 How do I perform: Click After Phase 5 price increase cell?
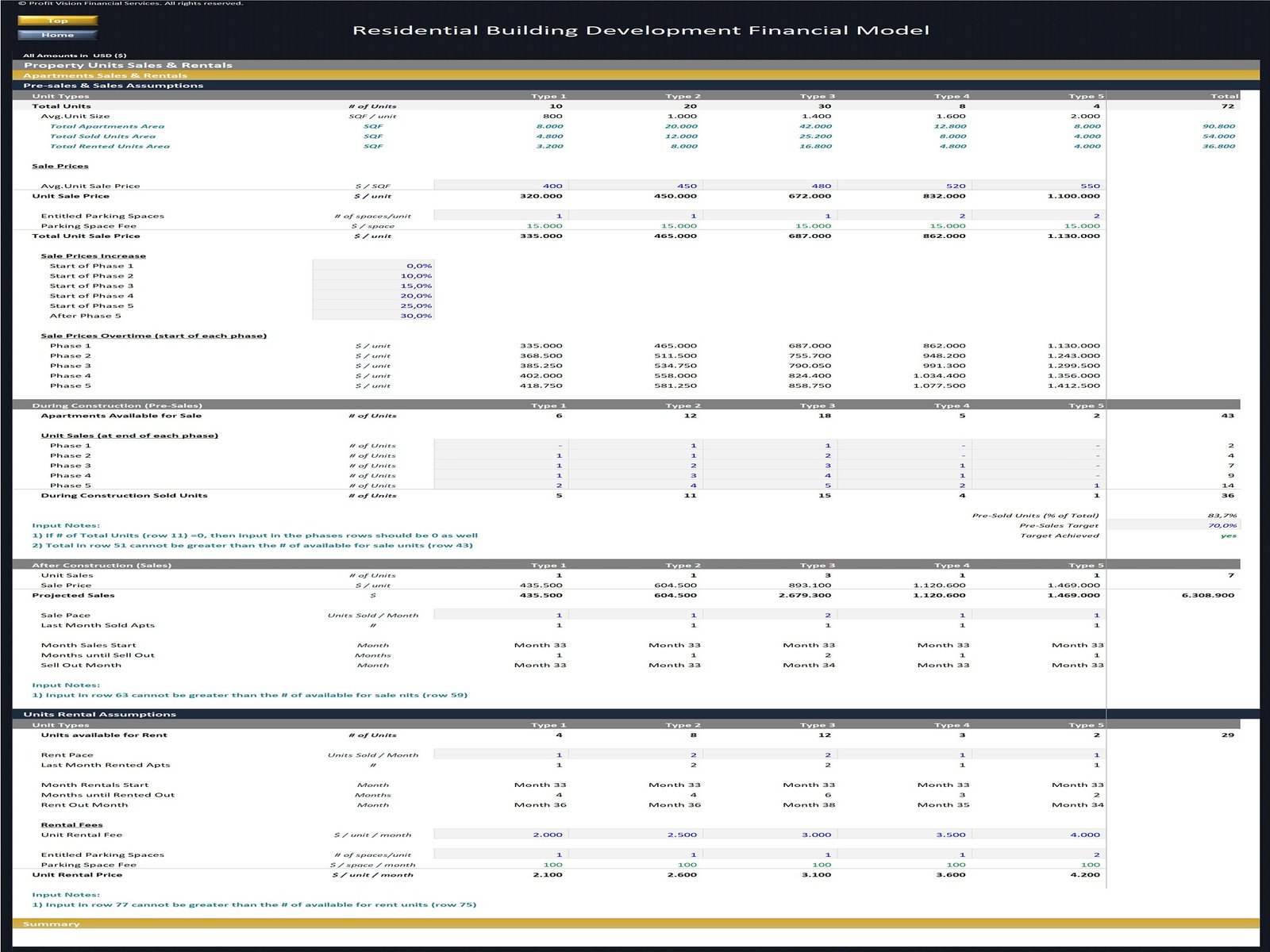[373, 316]
